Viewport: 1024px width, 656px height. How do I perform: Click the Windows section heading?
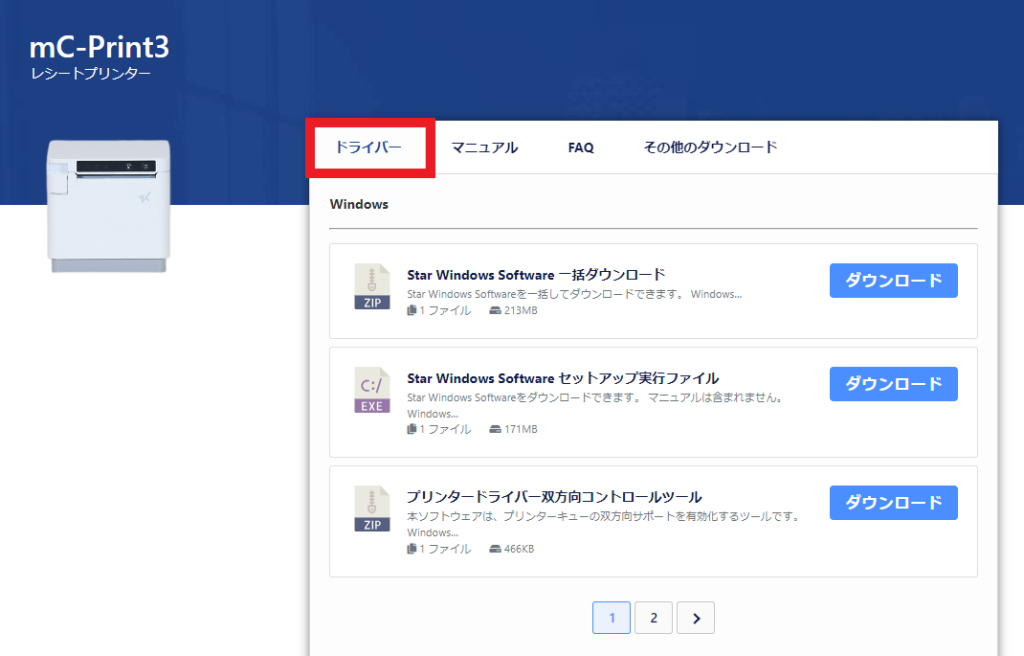359,205
